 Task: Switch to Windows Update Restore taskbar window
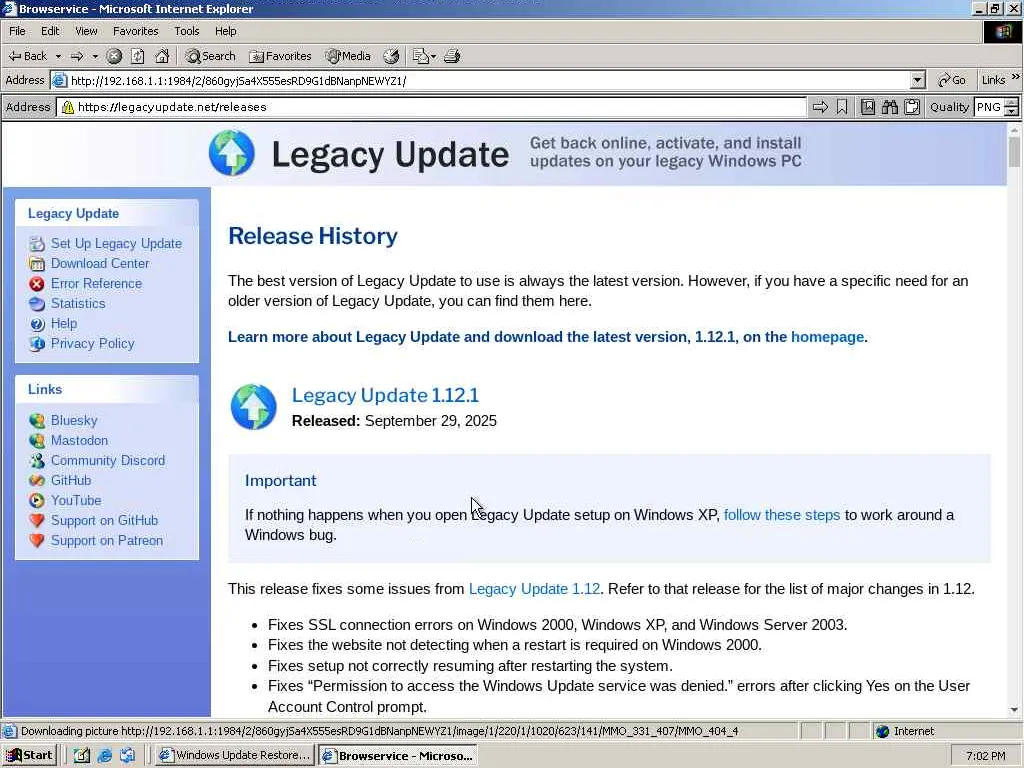tap(236, 755)
